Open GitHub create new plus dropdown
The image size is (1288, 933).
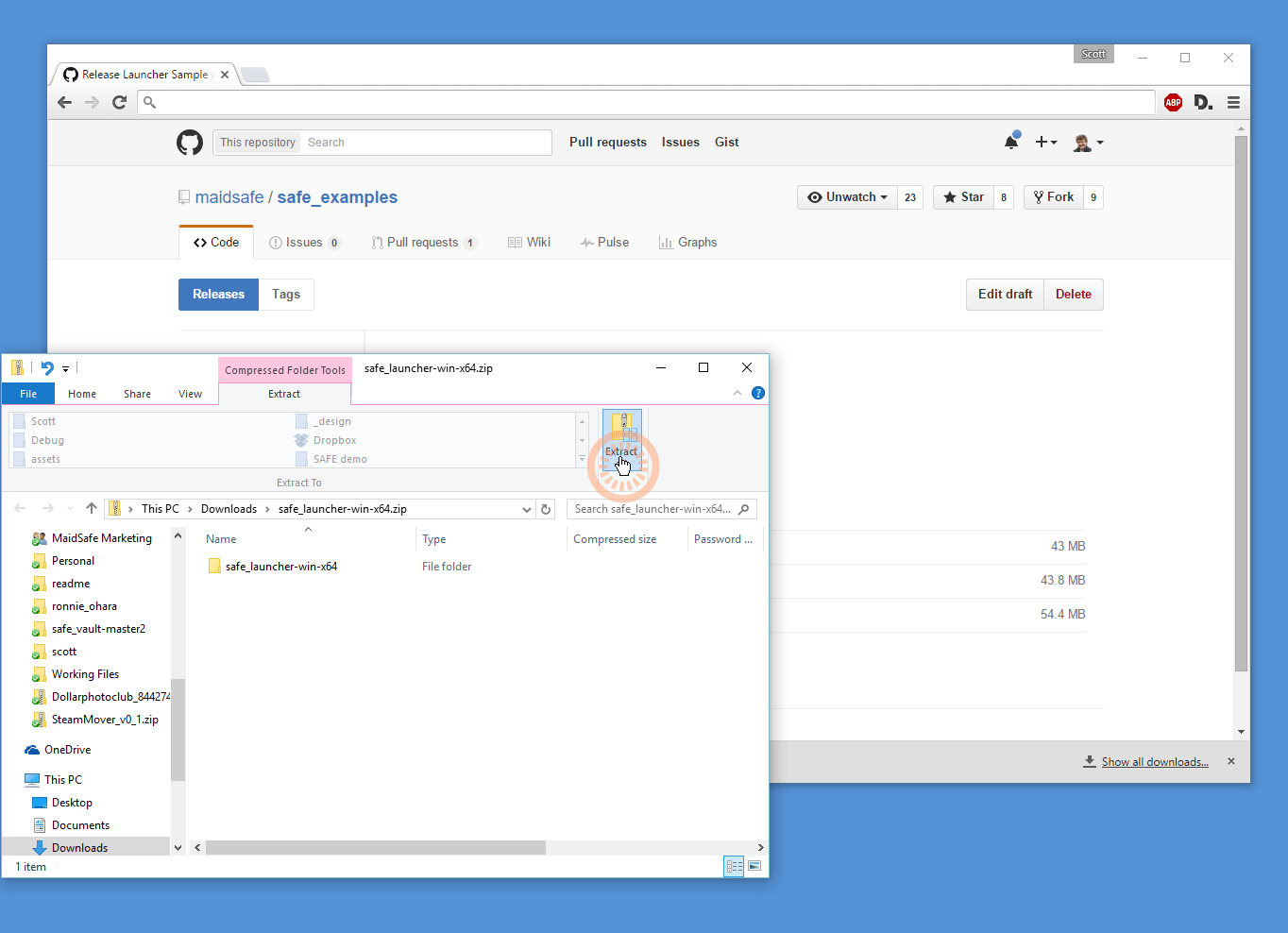[1045, 142]
